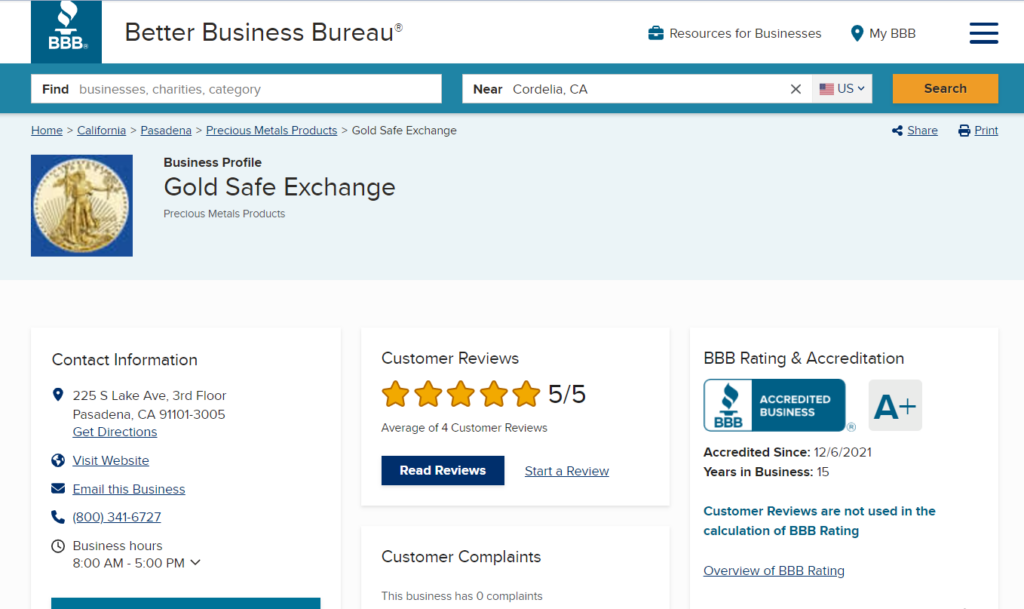Open the Start a Review link
This screenshot has width=1024, height=609.
(567, 471)
